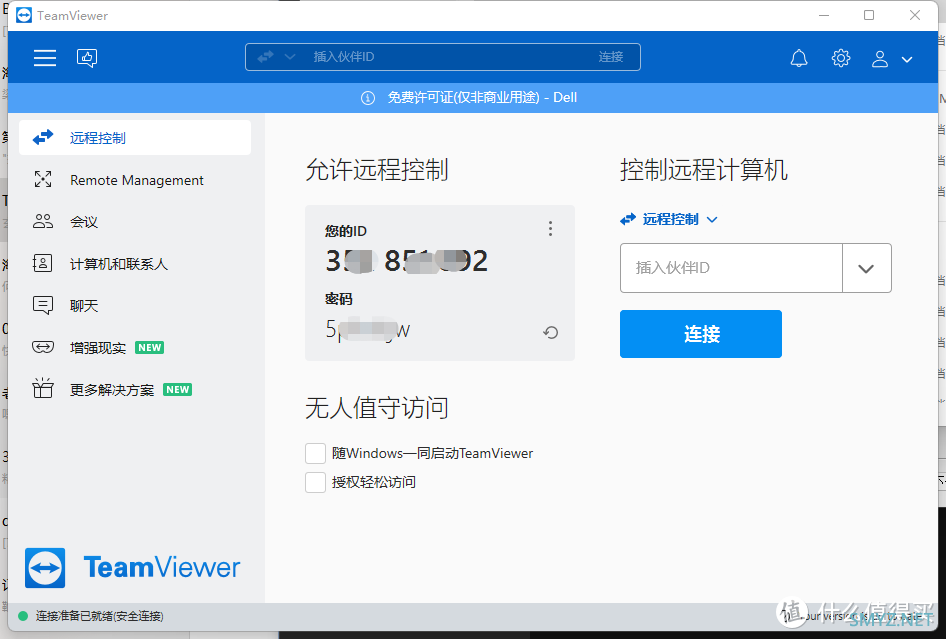The image size is (946, 639).
Task: Open the three-dot menu on ID card
Action: pos(550,228)
